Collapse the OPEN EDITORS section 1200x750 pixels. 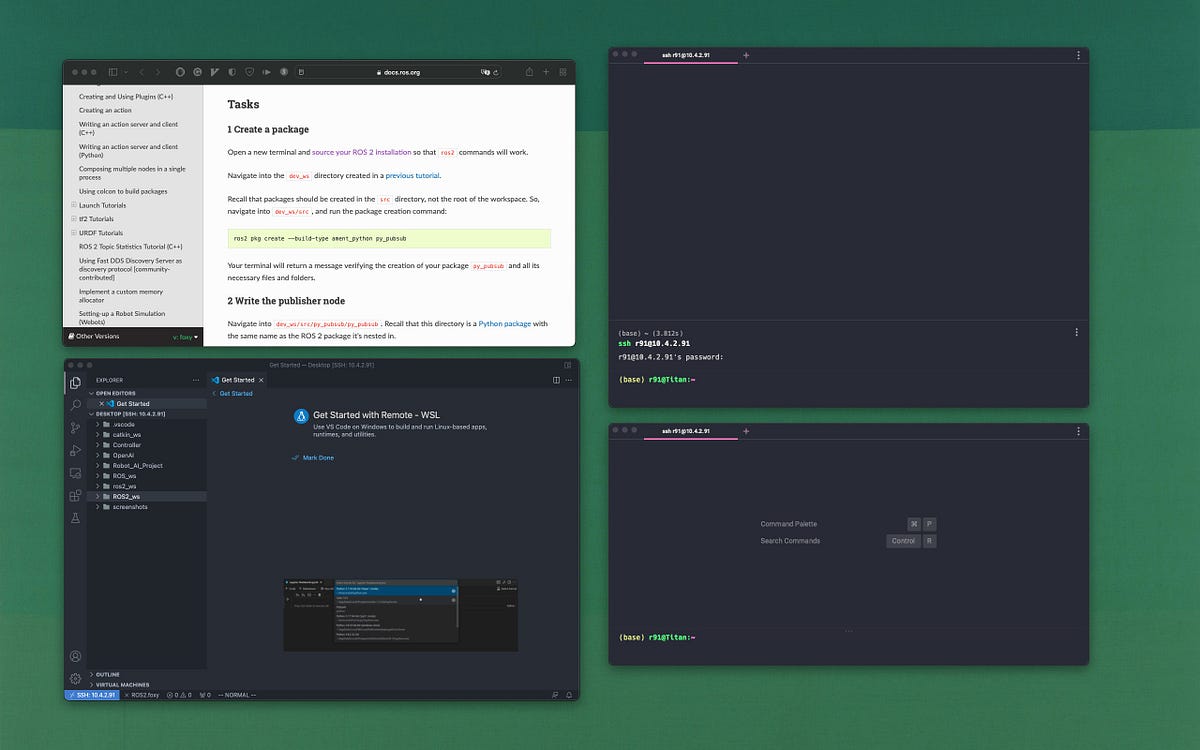pos(112,393)
